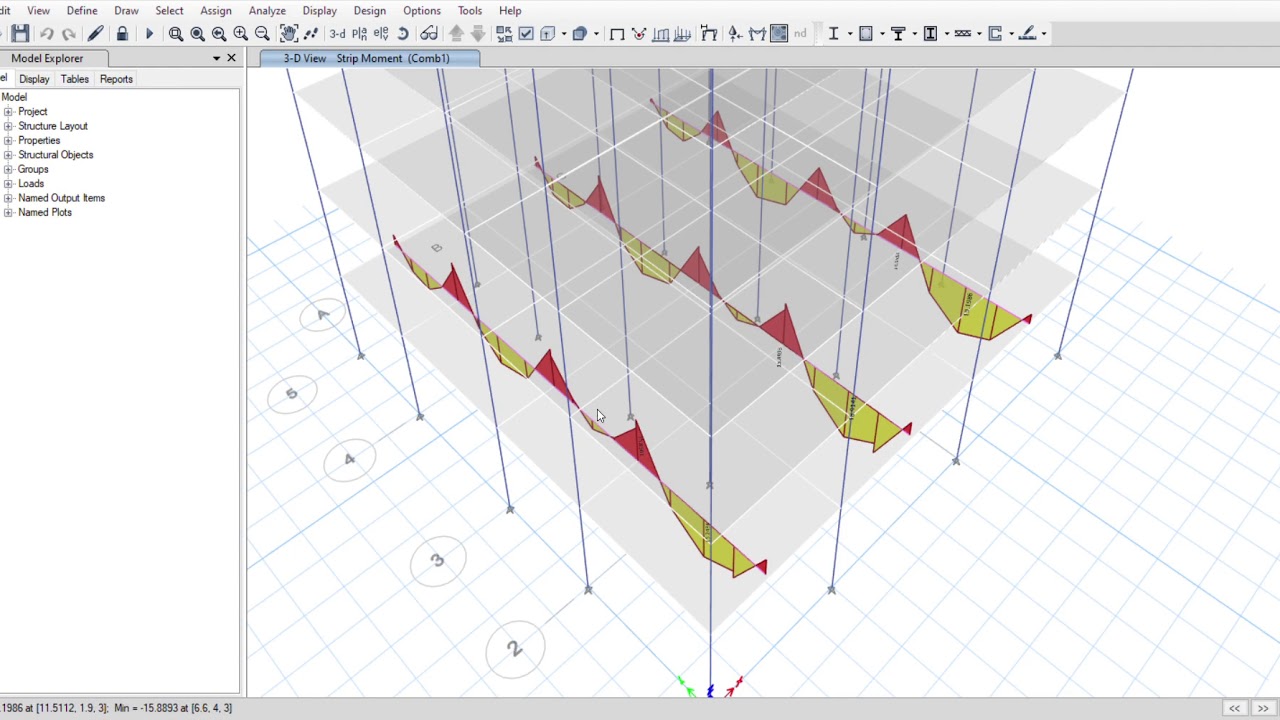
Task: Select the pan hand tool
Action: tap(289, 33)
